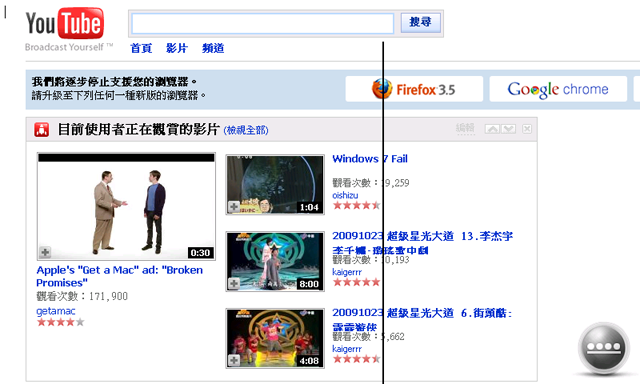This screenshot has width=640, height=384.
Task: Click the Google Chrome upgrade button
Action: pyautogui.click(x=558, y=89)
